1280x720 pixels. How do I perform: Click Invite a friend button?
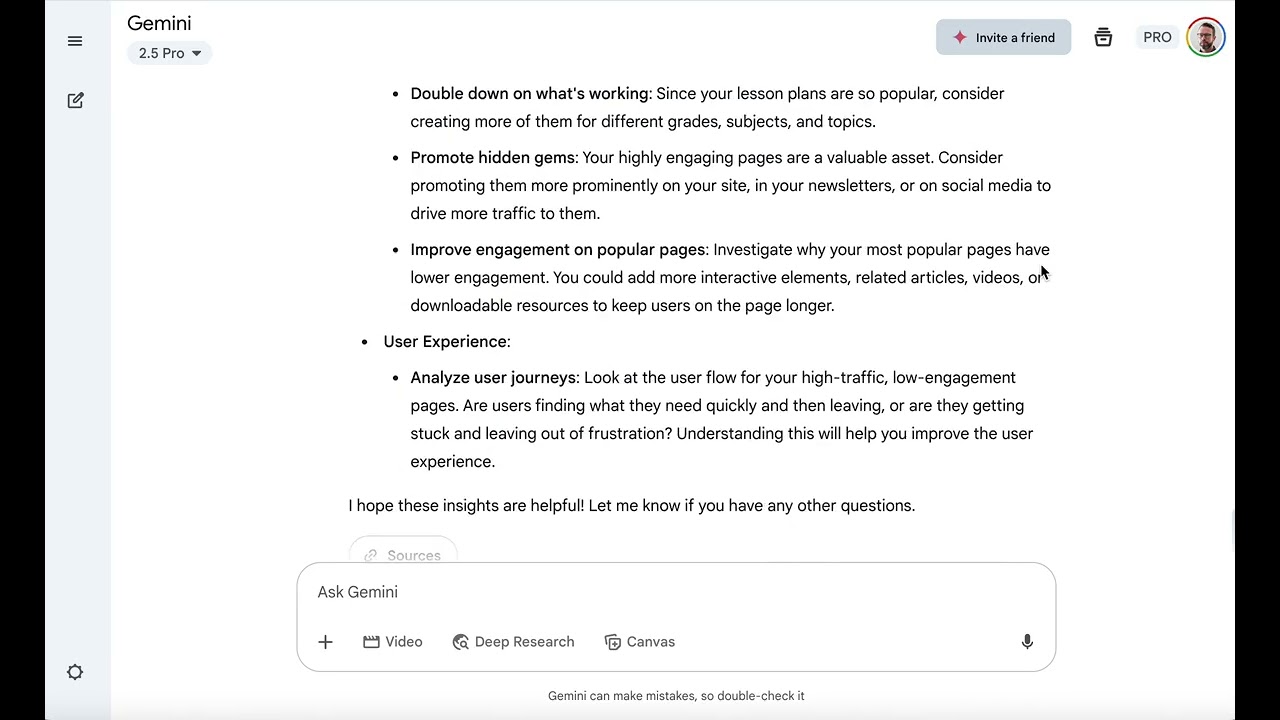point(1003,37)
